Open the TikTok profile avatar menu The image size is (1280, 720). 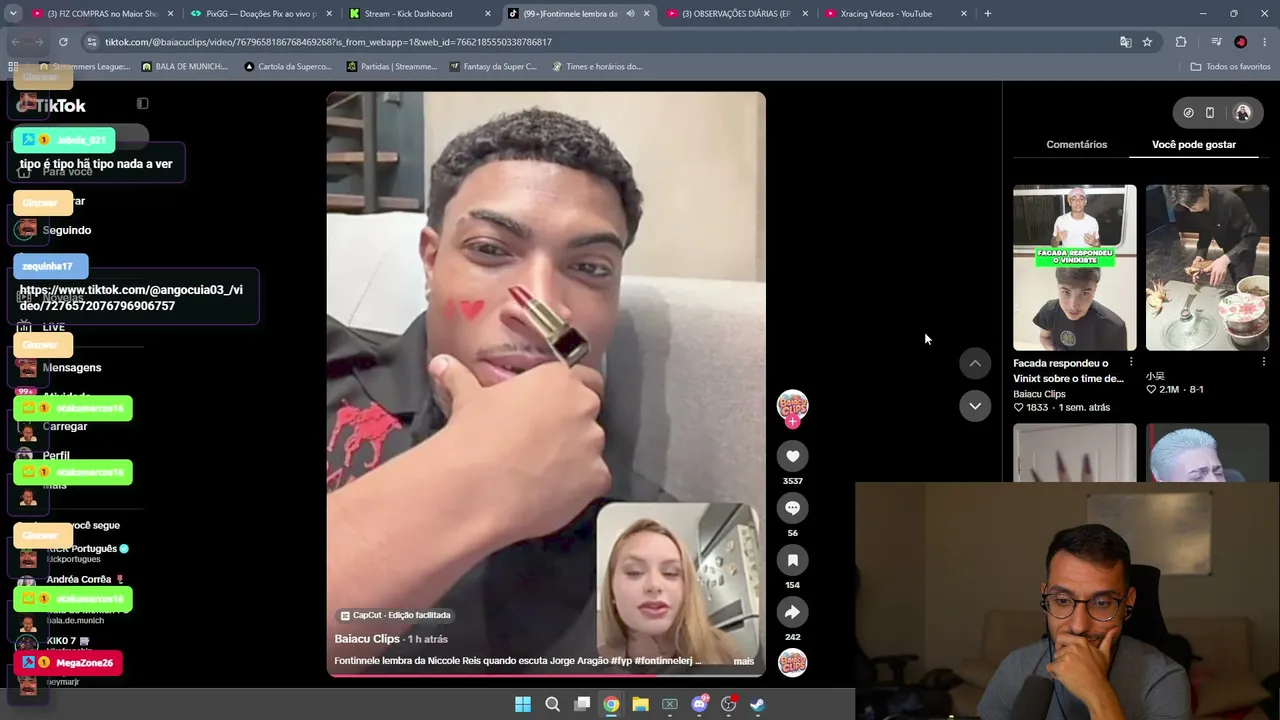coord(1243,113)
